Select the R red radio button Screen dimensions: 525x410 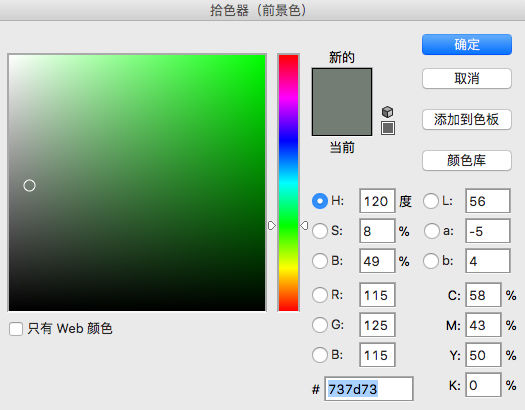pos(319,295)
